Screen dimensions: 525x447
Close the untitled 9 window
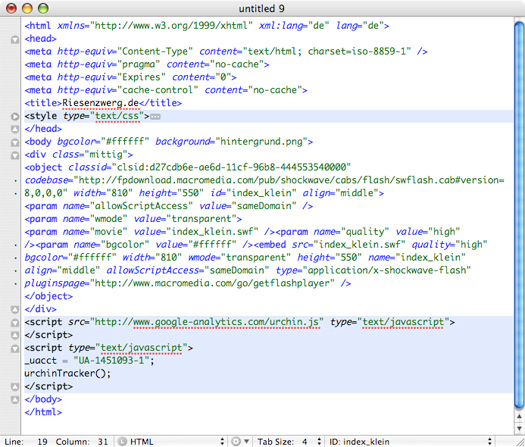tap(11, 8)
